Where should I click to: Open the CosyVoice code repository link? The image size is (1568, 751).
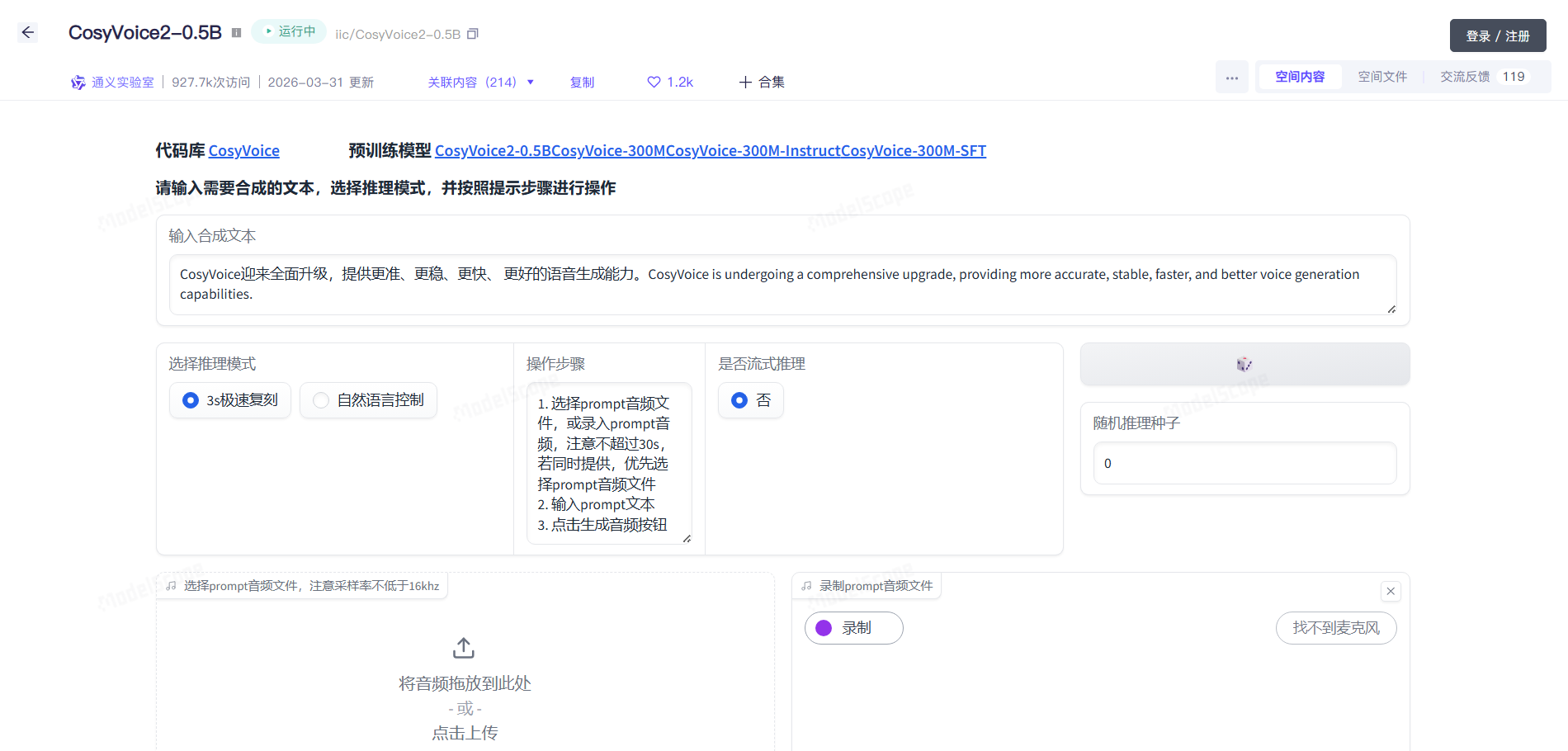click(x=243, y=151)
